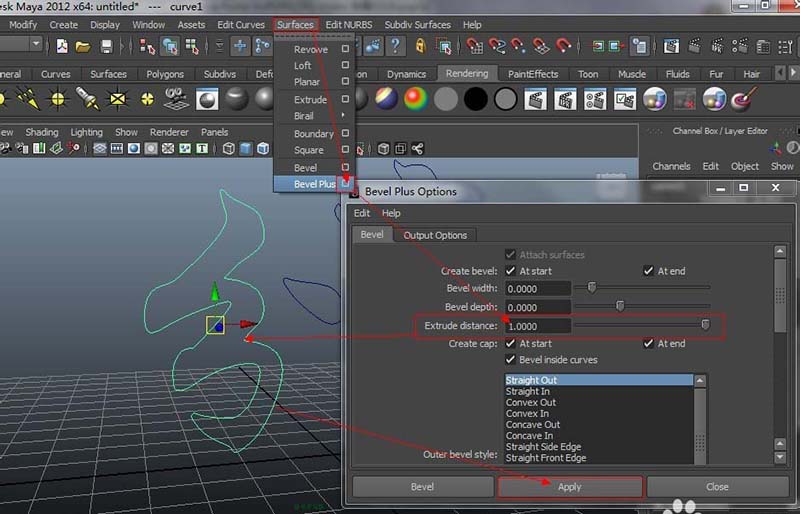Click the Open Scene folder icon
Image resolution: width=800 pixels, height=514 pixels.
coord(84,46)
